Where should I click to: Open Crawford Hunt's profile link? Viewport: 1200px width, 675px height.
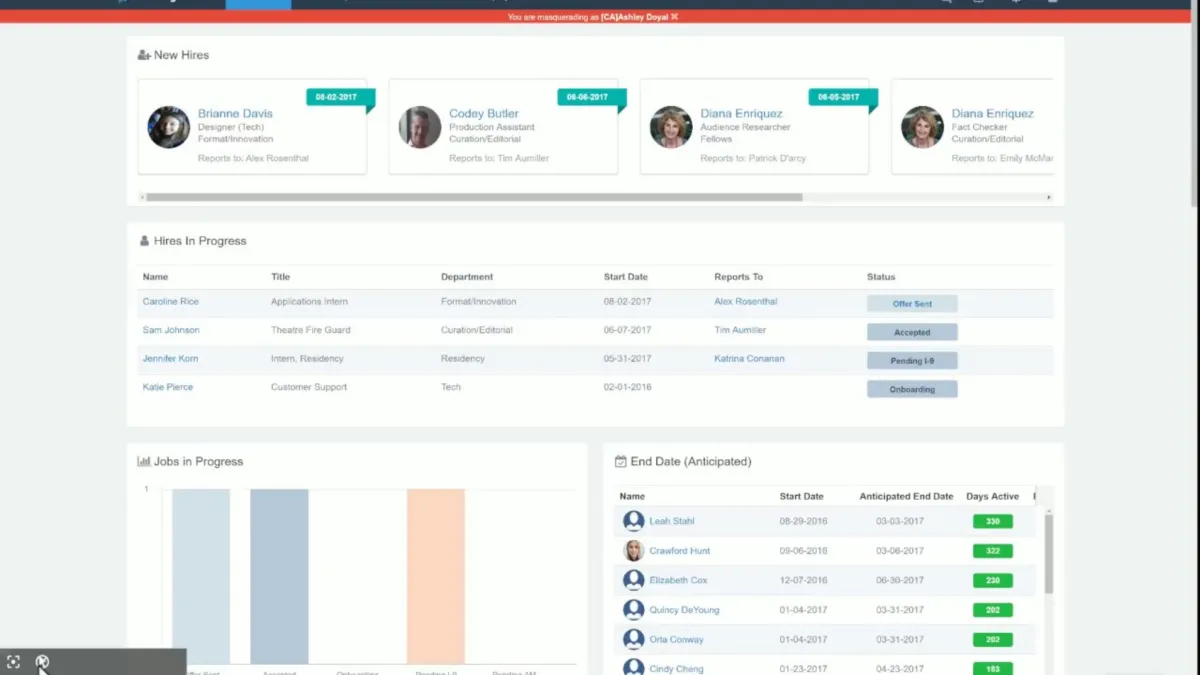click(x=679, y=551)
